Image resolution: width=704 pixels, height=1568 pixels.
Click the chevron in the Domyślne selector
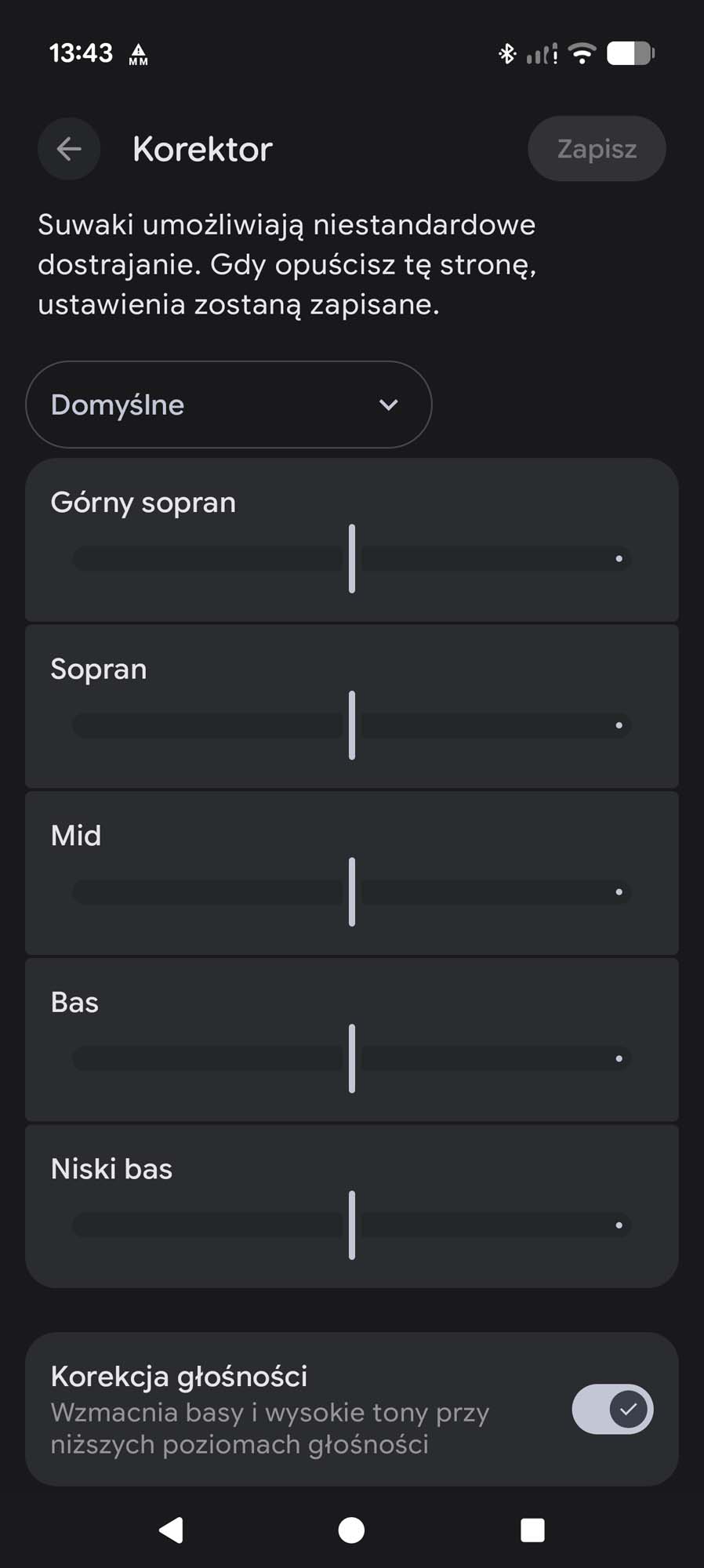(x=388, y=405)
